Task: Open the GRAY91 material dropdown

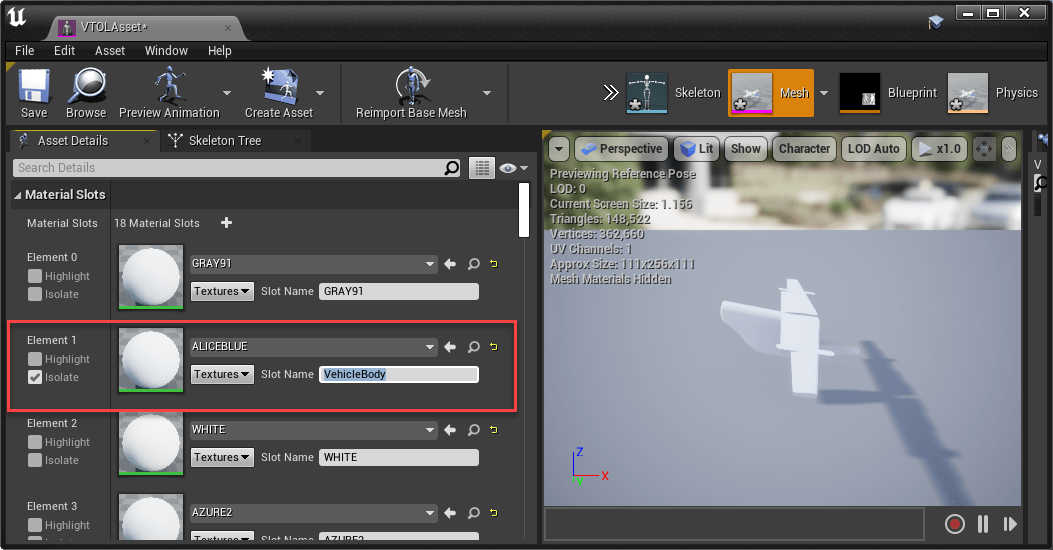Action: tap(313, 264)
